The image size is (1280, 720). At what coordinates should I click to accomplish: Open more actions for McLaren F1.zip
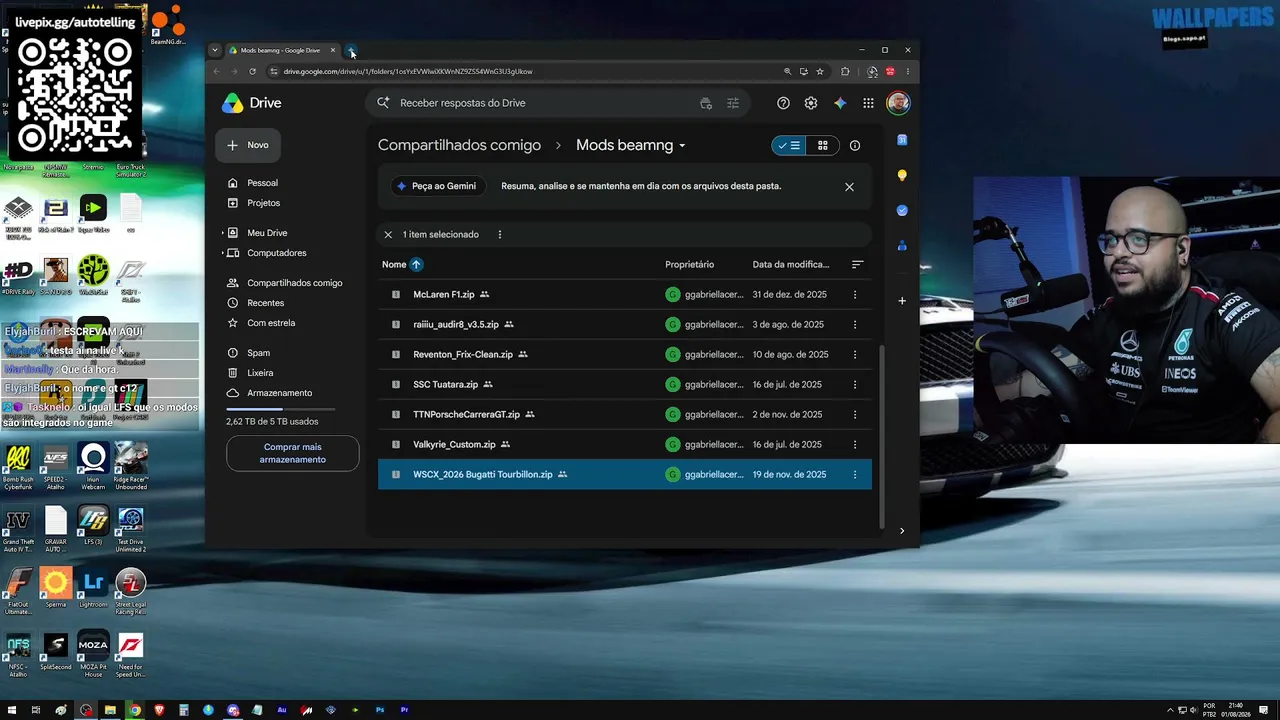(x=855, y=294)
